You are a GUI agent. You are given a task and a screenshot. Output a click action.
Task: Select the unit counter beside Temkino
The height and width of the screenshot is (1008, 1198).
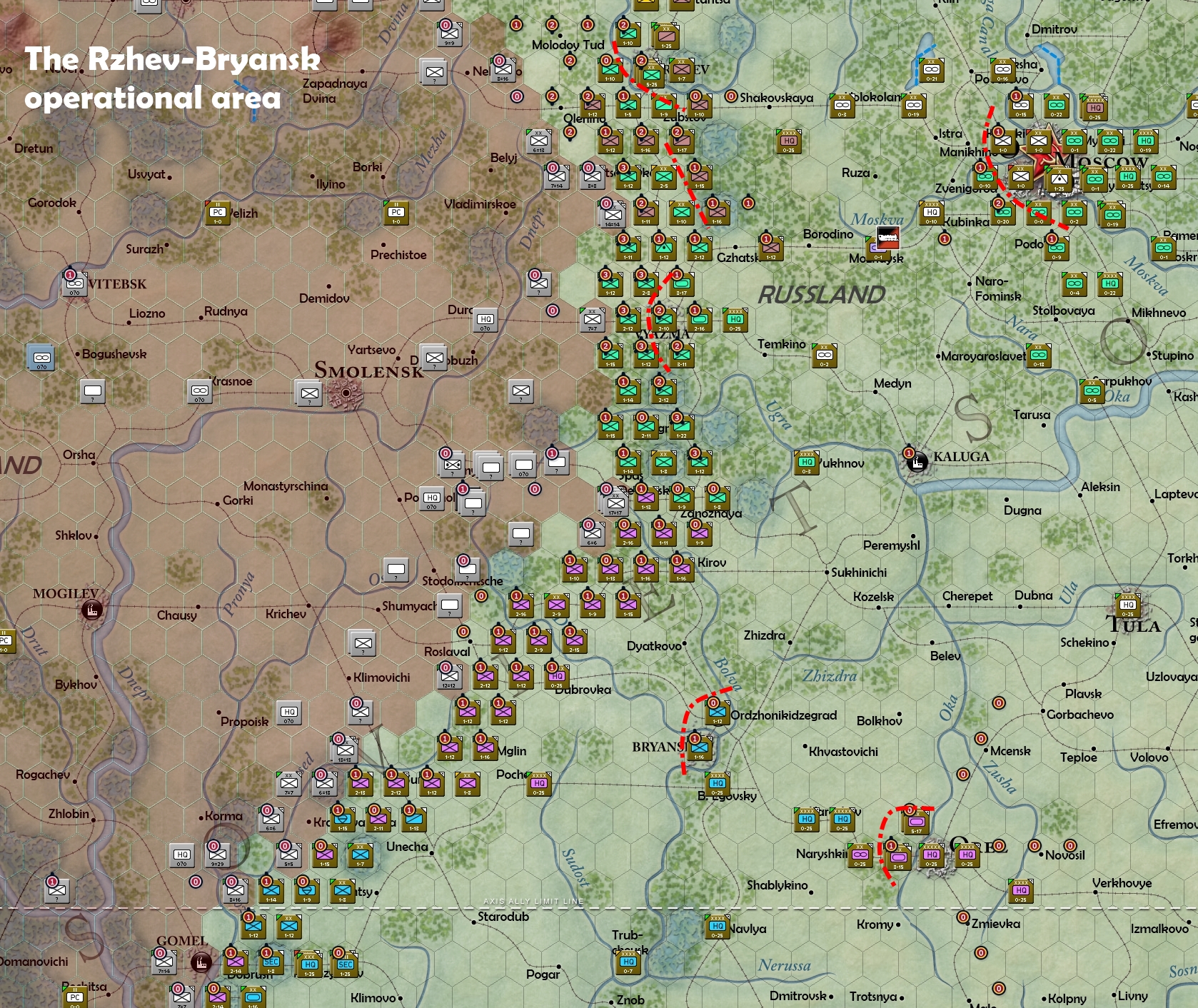pyautogui.click(x=825, y=356)
